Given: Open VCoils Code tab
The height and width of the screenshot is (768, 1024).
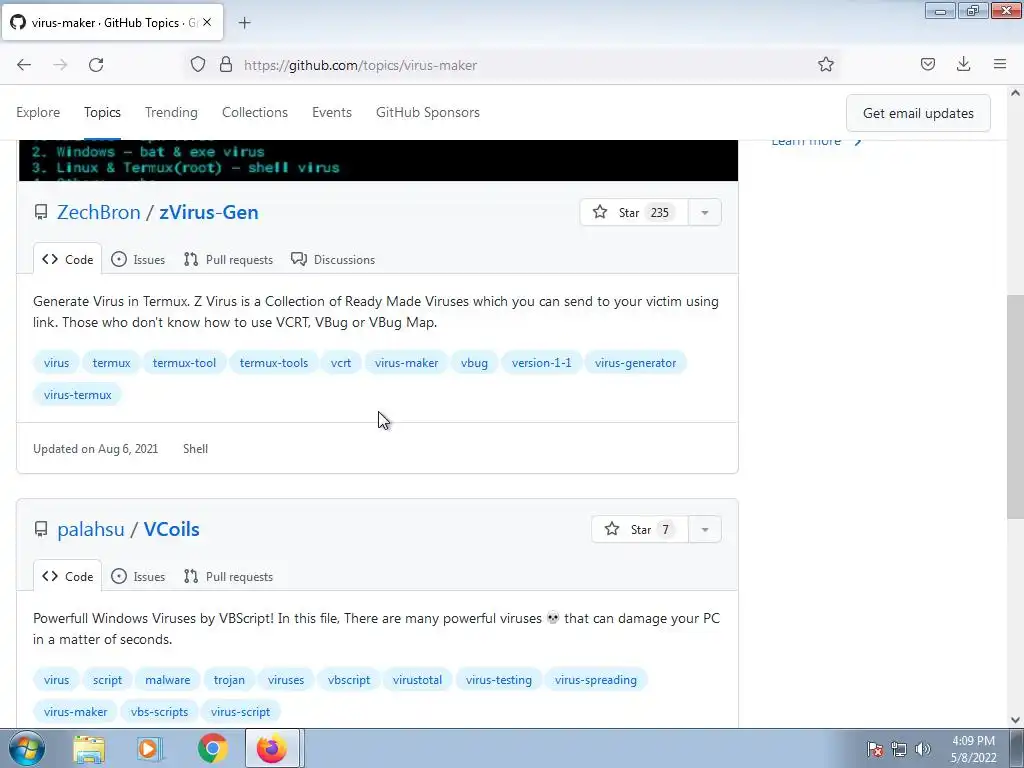Looking at the screenshot, I should [68, 577].
